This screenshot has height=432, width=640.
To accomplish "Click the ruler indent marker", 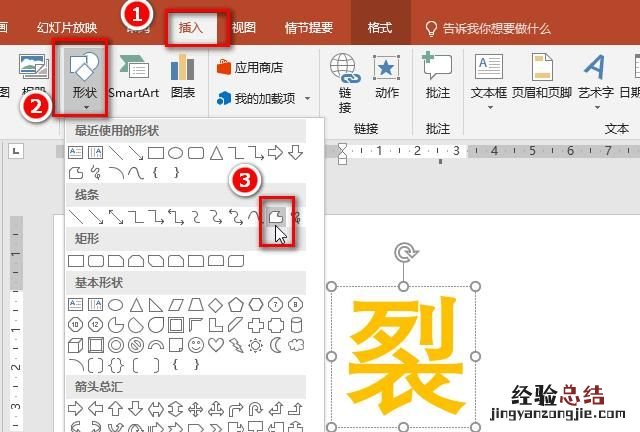I will [x=342, y=153].
